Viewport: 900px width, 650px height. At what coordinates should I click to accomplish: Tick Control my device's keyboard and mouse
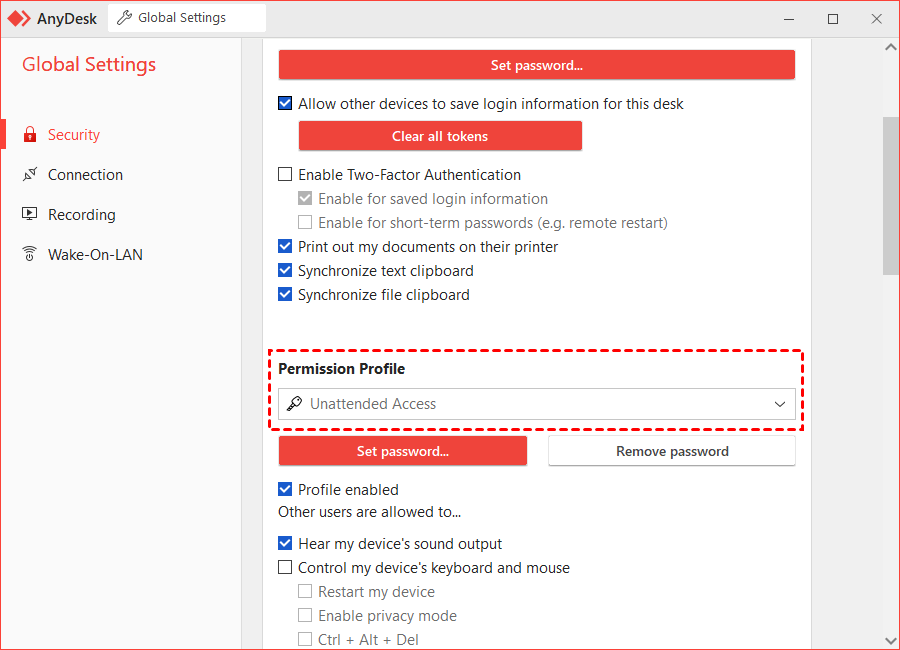click(285, 567)
